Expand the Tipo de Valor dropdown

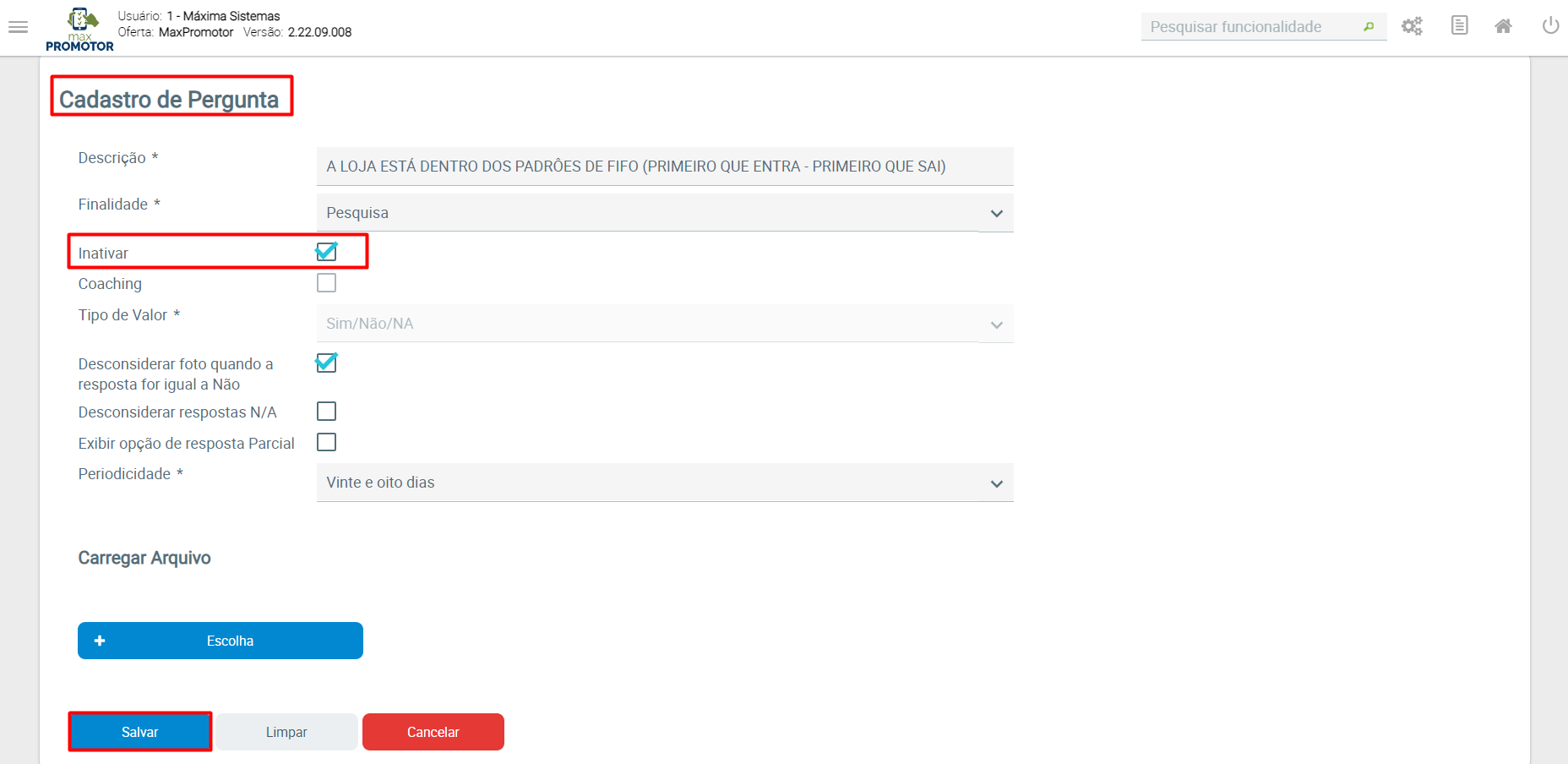tap(665, 324)
